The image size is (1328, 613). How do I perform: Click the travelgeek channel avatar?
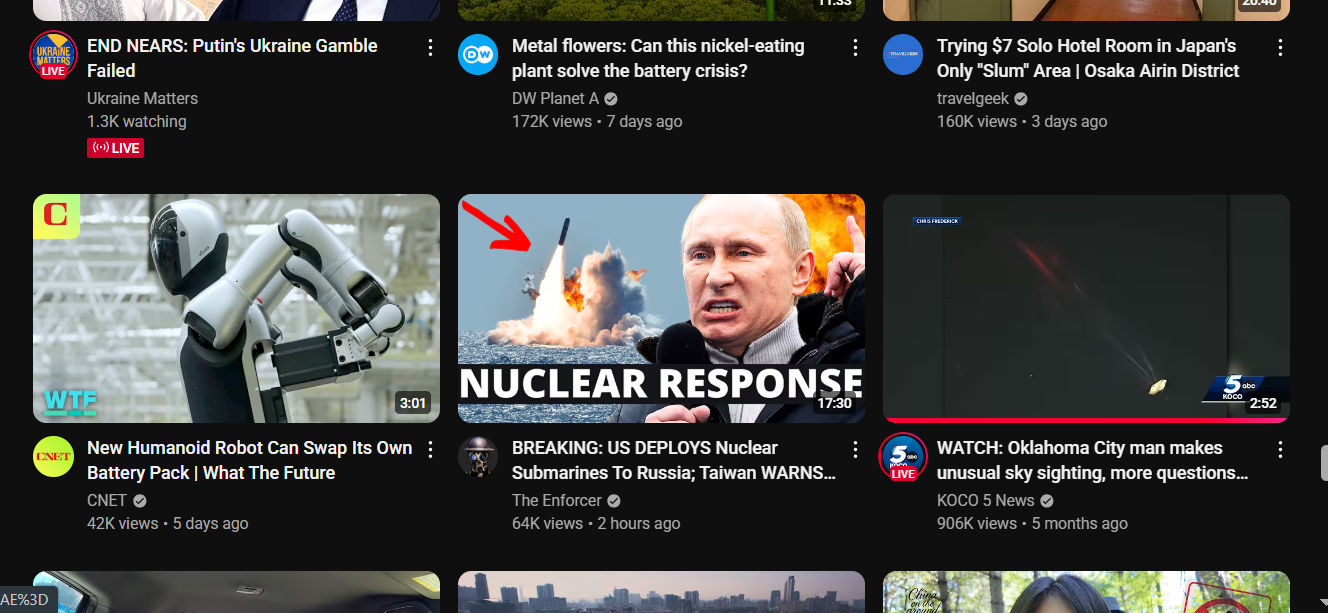click(x=903, y=54)
